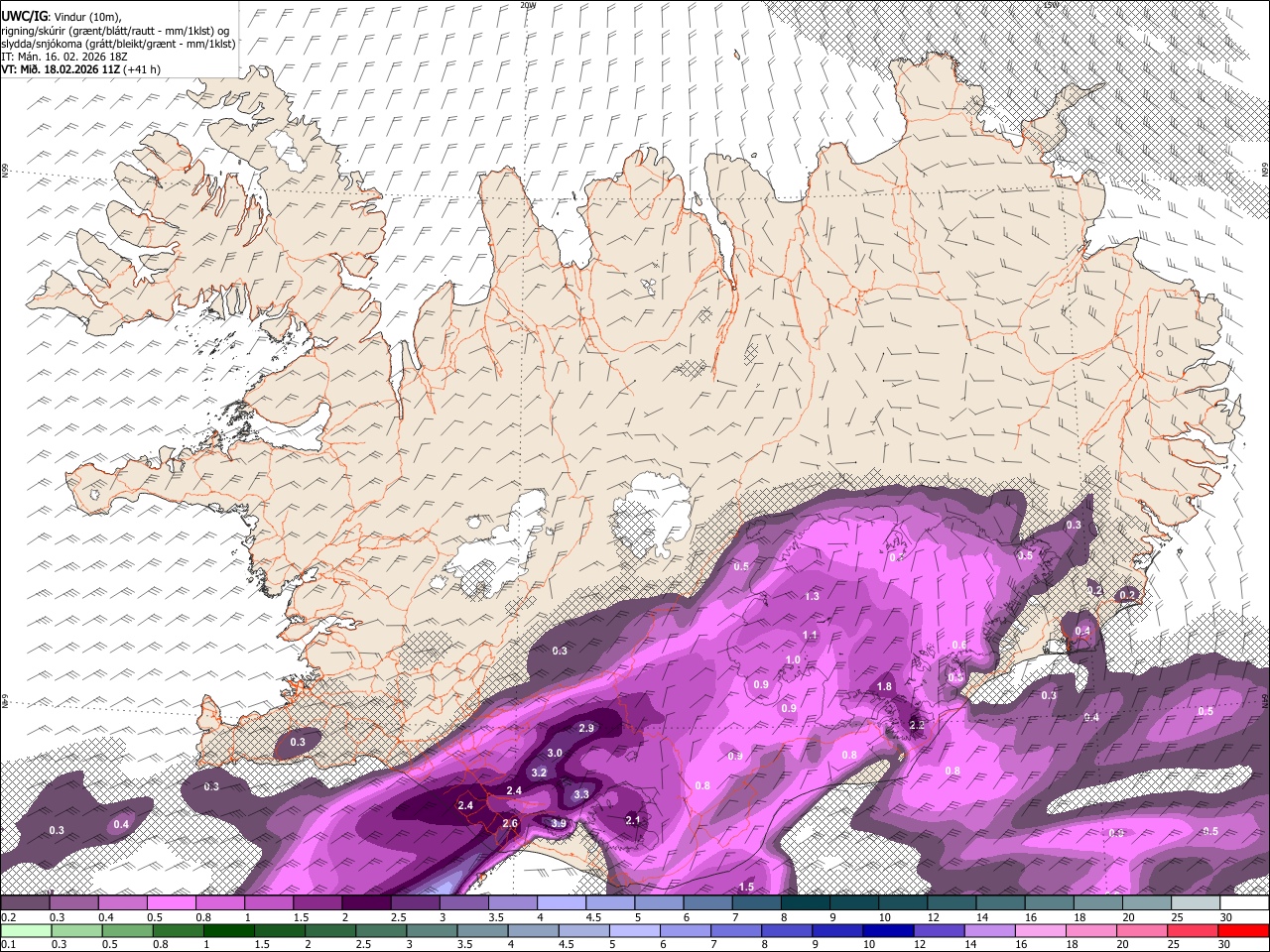Image resolution: width=1270 pixels, height=952 pixels.
Task: Click the 2.6 precipitation value label
Action: coord(510,823)
